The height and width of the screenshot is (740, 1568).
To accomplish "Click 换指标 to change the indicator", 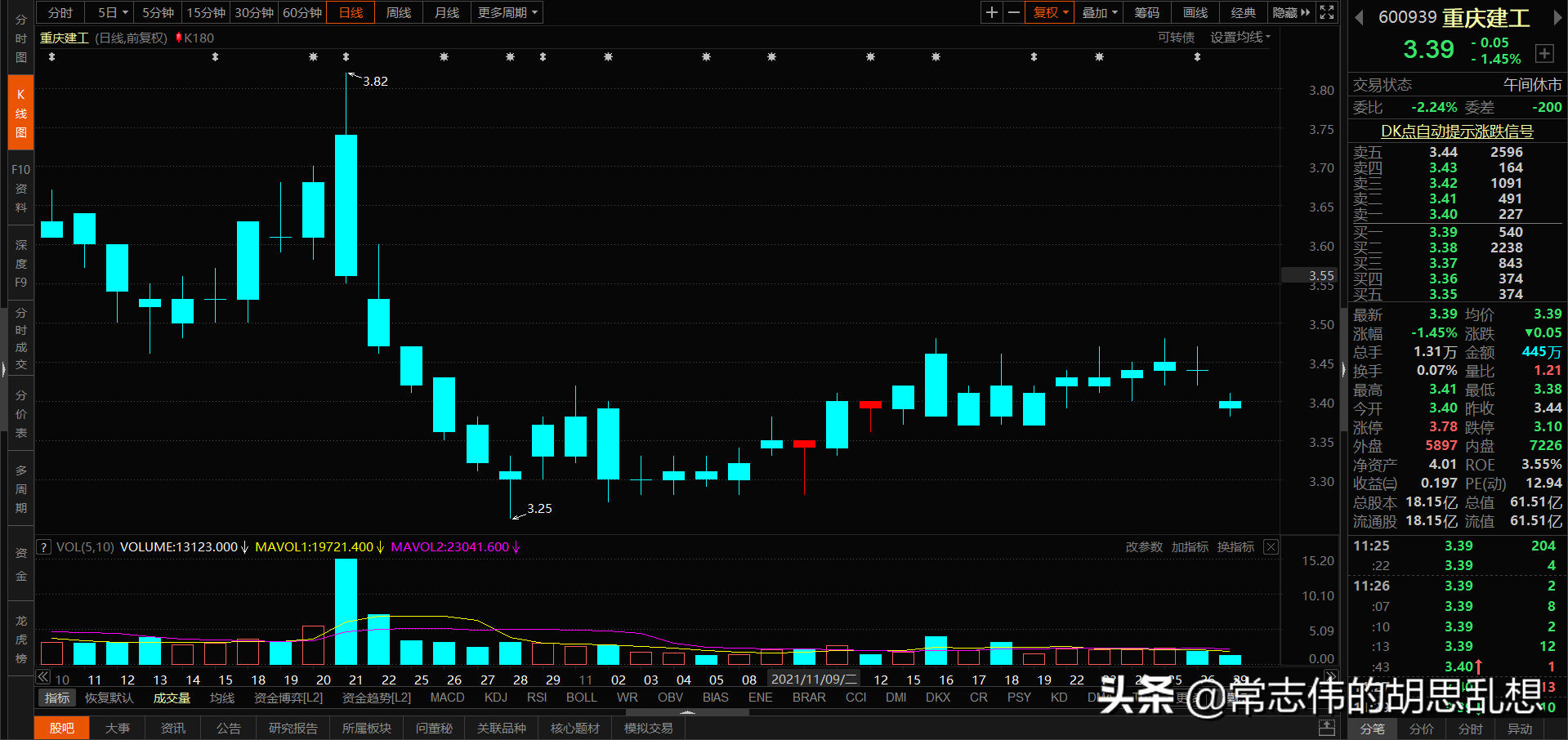I will click(x=1235, y=547).
